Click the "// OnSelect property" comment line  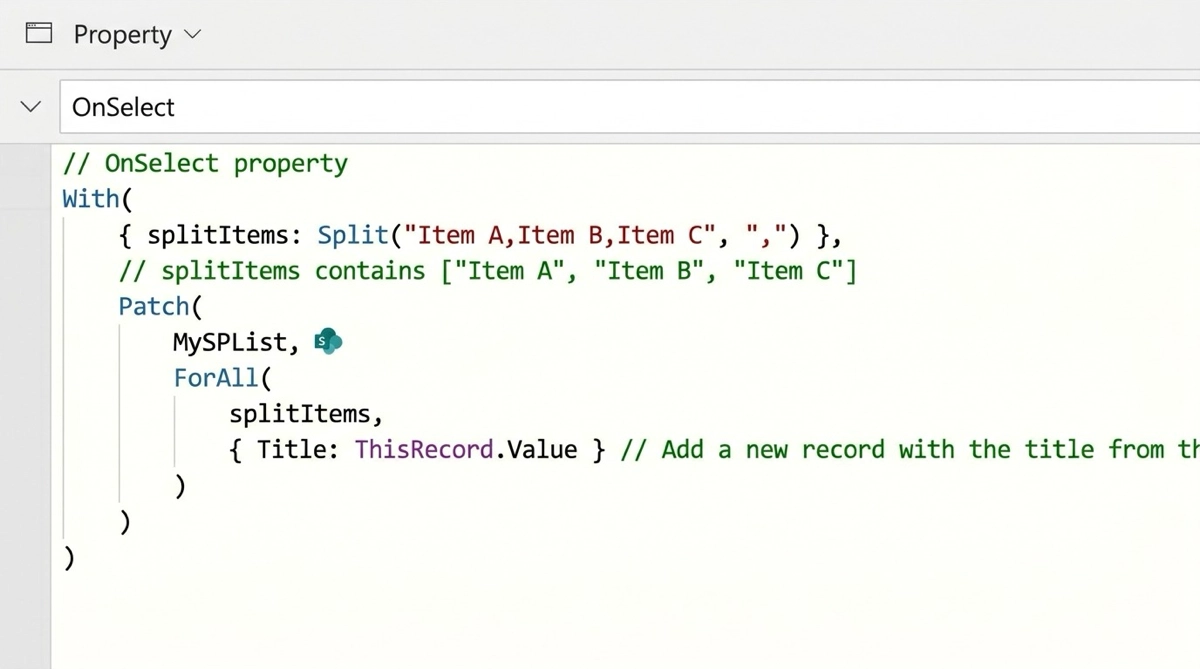click(x=205, y=164)
